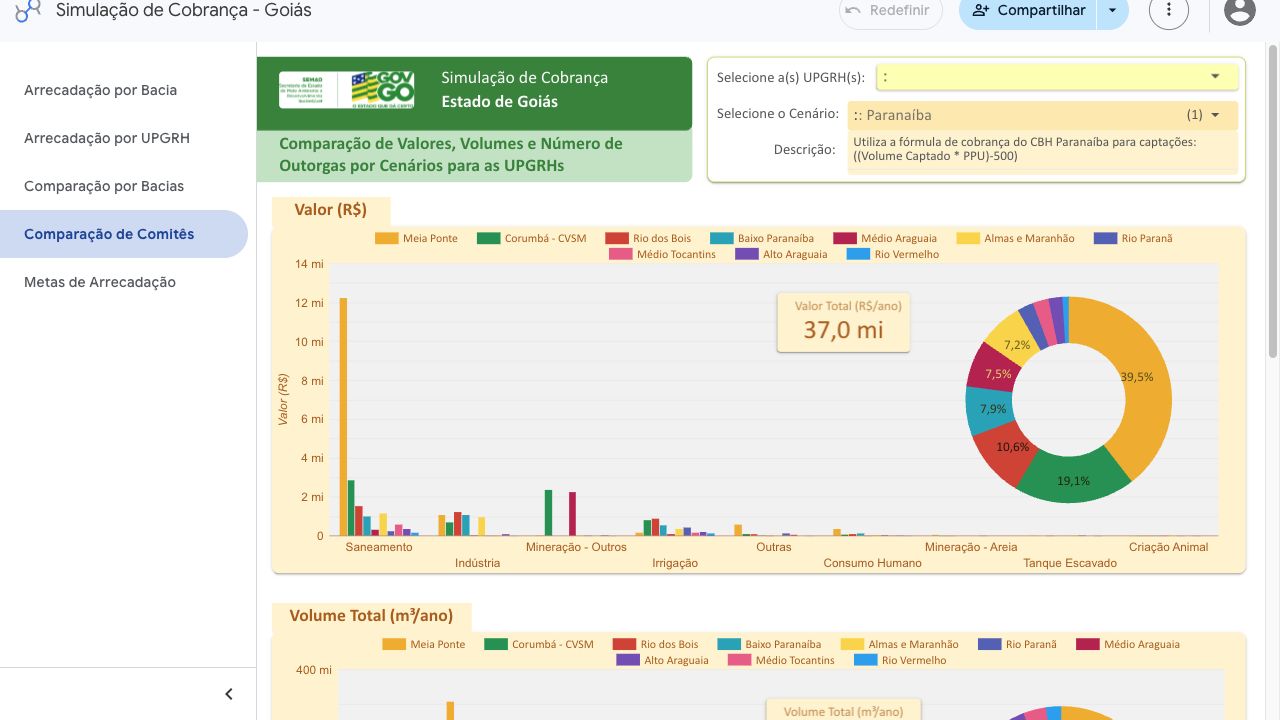Click Rio Paraná swatch in Valor legend
The height and width of the screenshot is (720, 1280).
1105,238
